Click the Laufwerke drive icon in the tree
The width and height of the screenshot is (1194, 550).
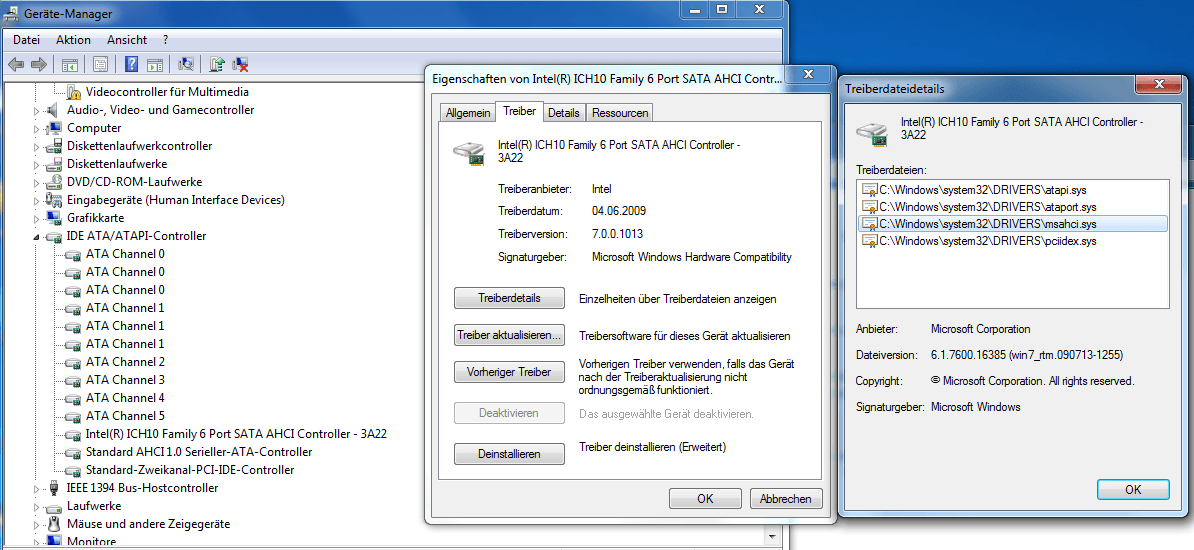[53, 506]
